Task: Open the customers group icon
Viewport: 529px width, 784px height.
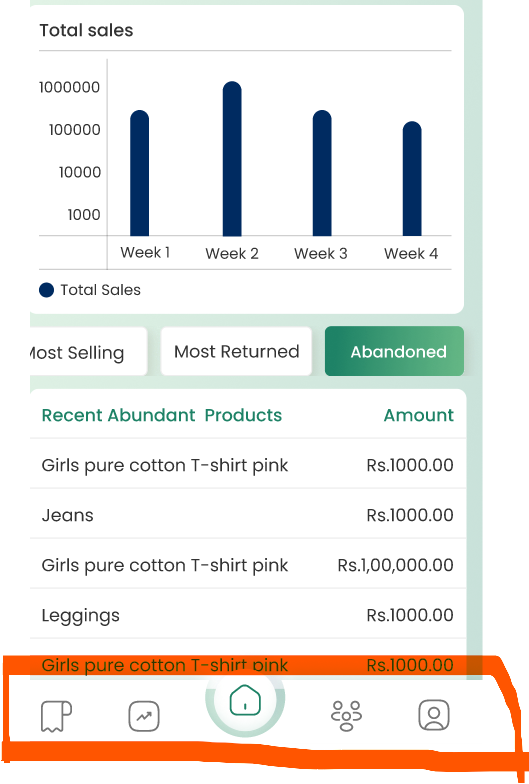Action: (x=346, y=716)
